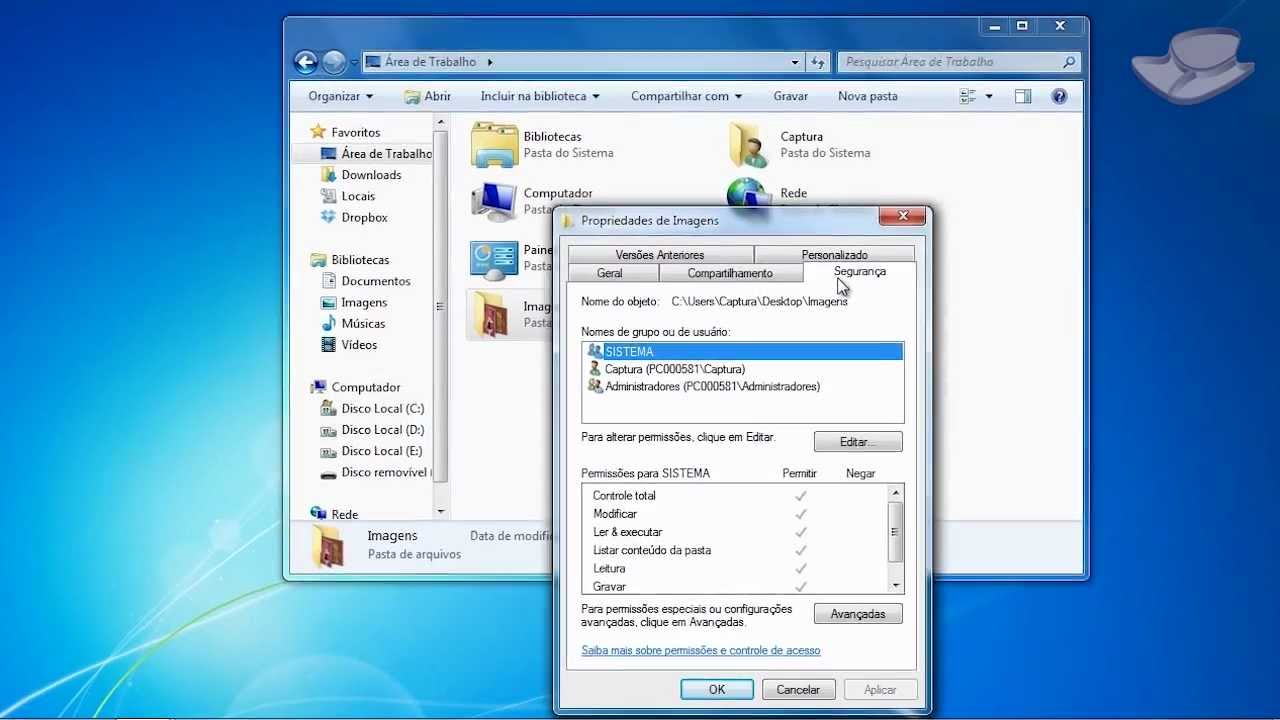Select the Computador icon in file list

click(494, 200)
